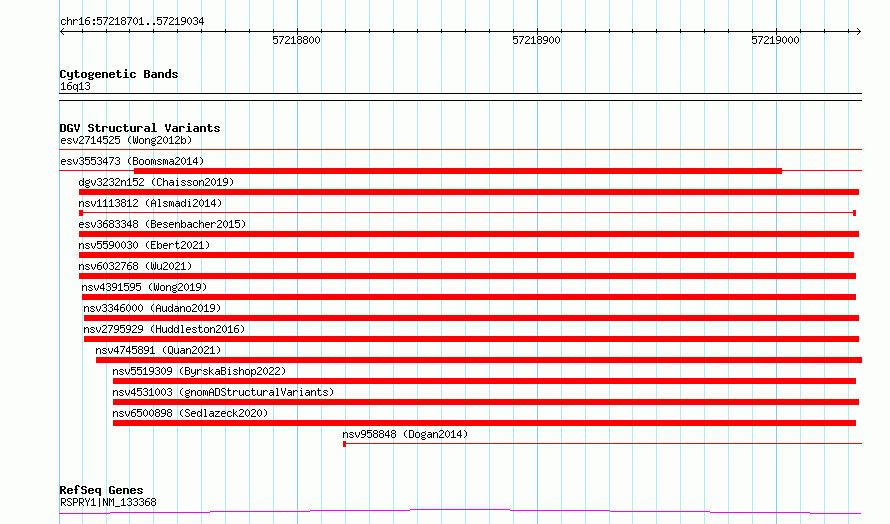
Task: Click the 57219000 ruler position label
Action: coord(775,40)
